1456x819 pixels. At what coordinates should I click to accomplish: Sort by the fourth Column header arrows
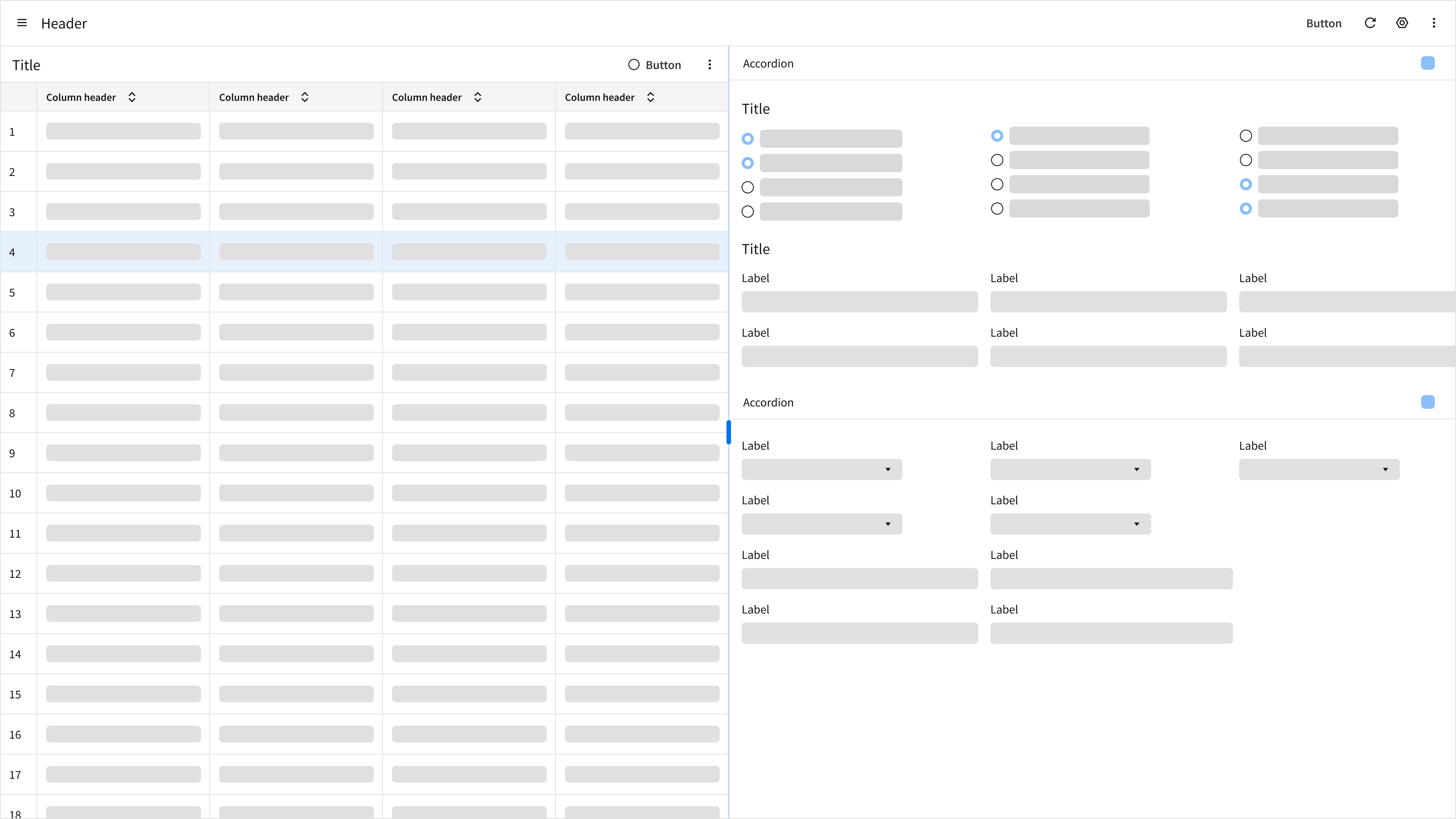(651, 97)
